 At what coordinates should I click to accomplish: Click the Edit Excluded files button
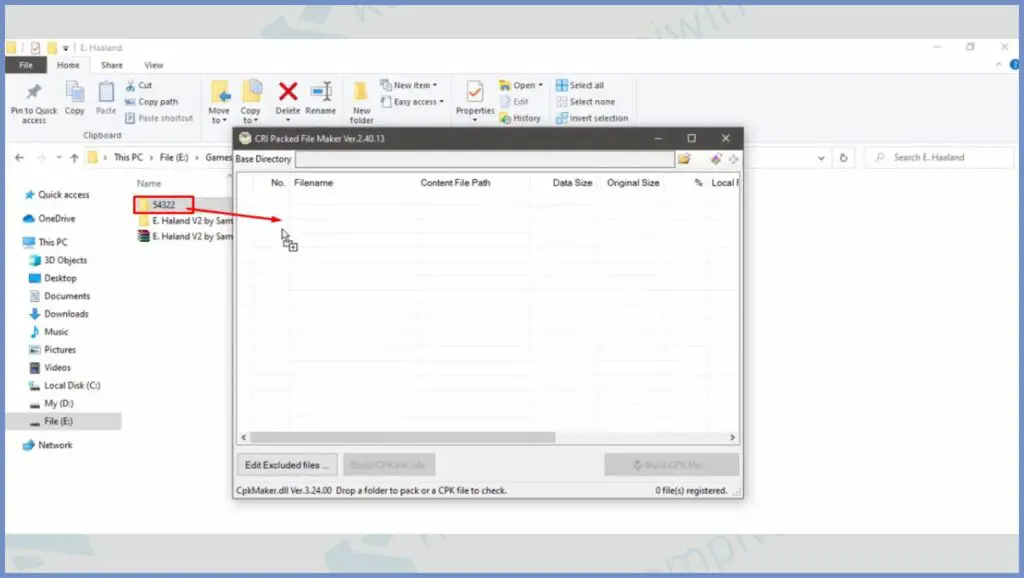pos(287,465)
